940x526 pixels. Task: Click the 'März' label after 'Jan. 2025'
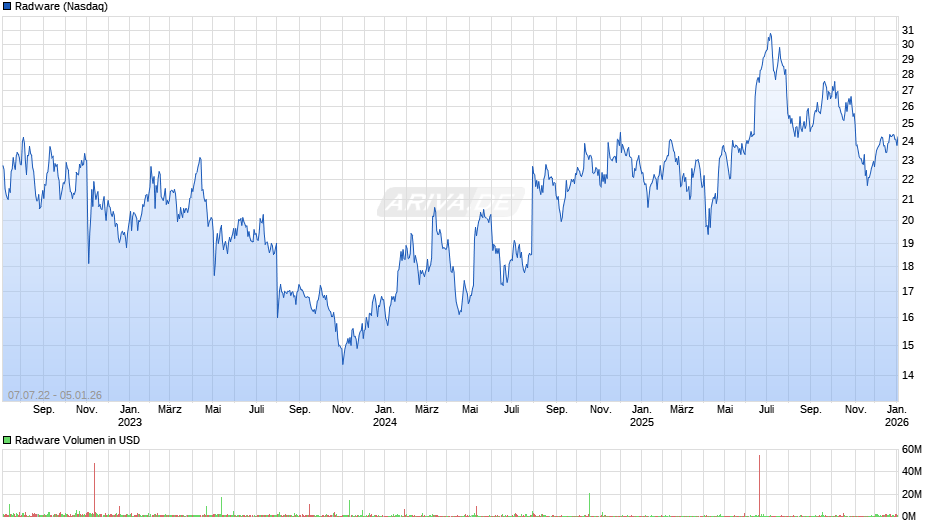point(682,410)
